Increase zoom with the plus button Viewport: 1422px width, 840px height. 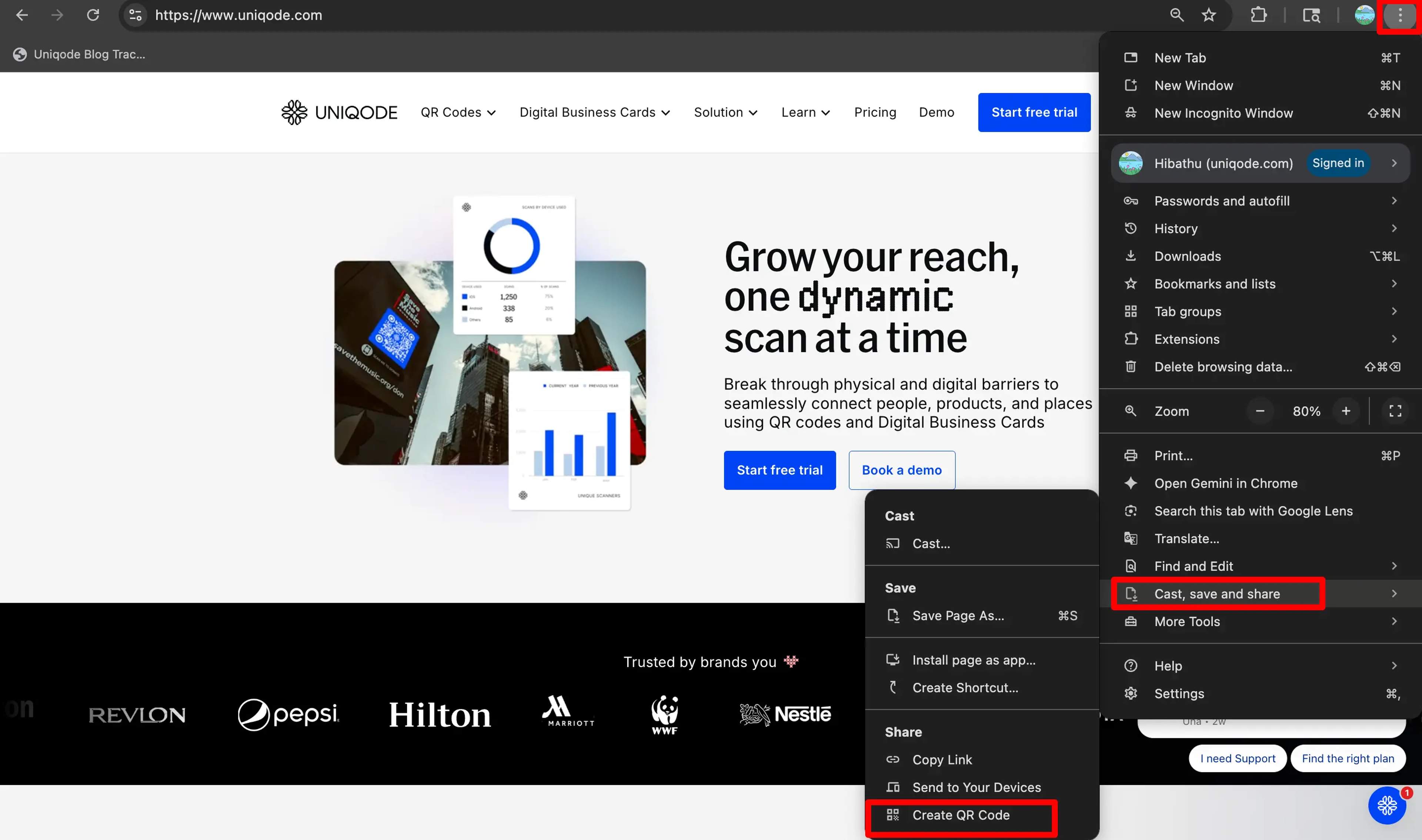tap(1346, 412)
